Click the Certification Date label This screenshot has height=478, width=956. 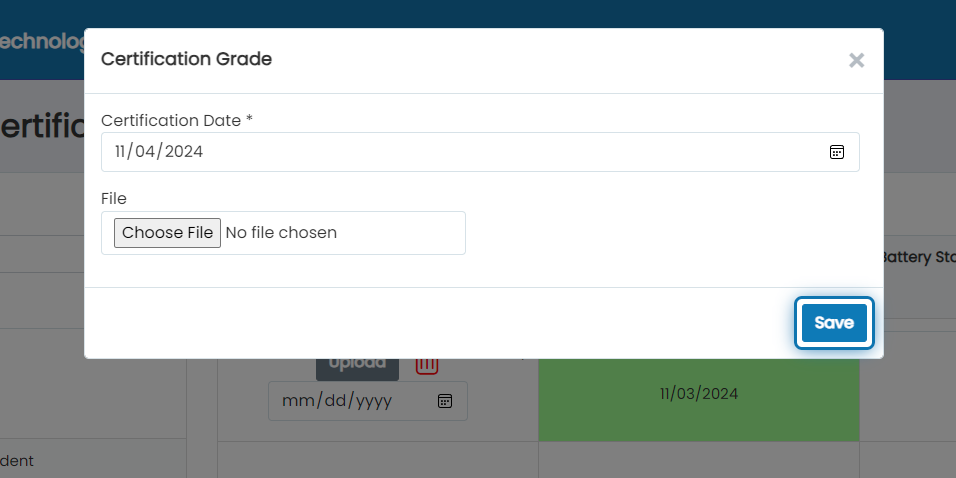pyautogui.click(x=177, y=121)
